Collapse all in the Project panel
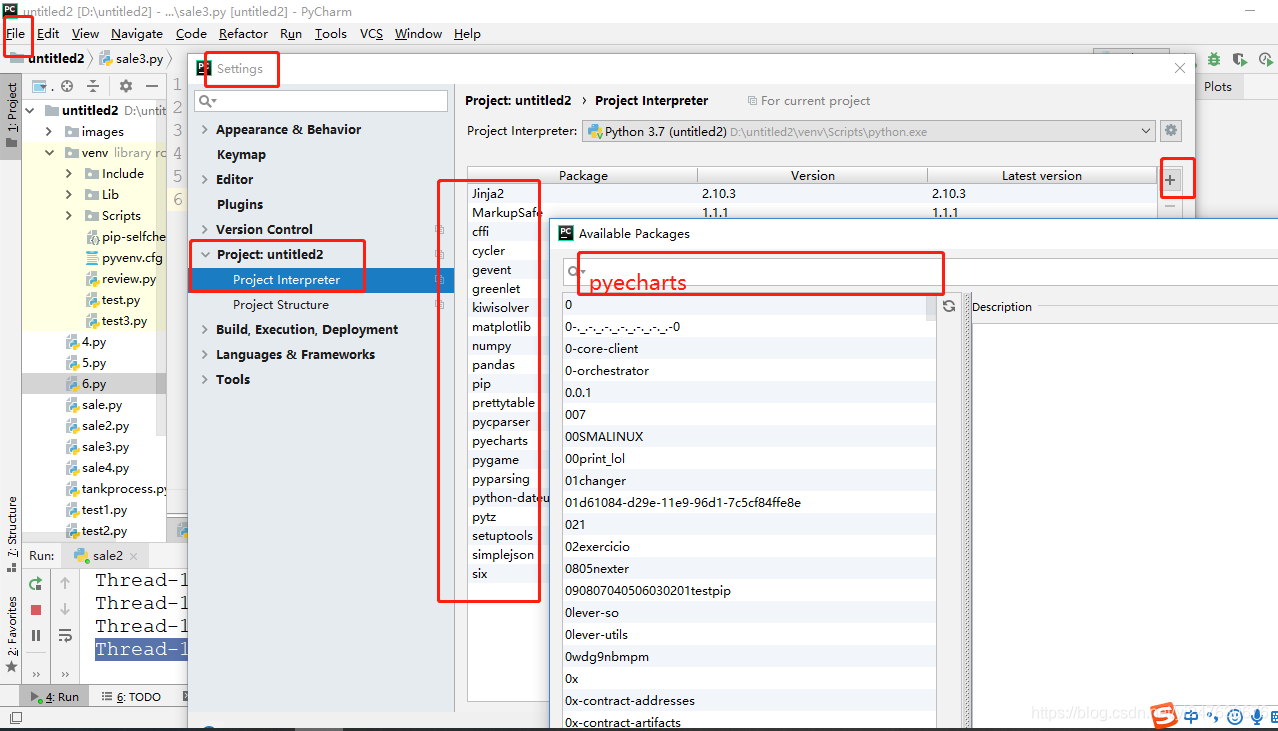 tap(93, 86)
